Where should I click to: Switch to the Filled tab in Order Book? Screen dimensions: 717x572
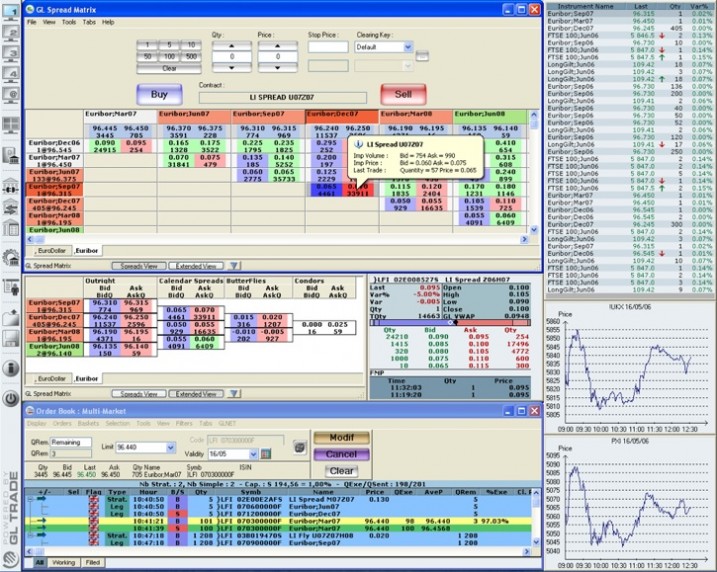(93, 562)
